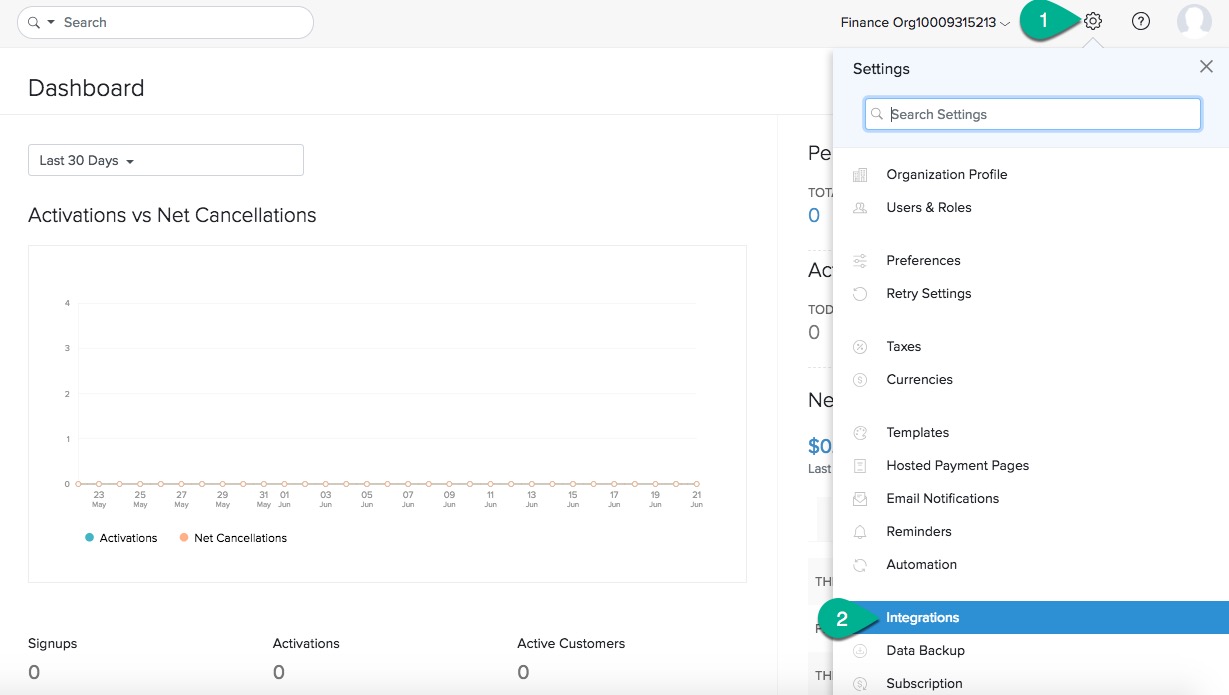Select Integrations in Settings menu
Screen dimensions: 1229x695
tap(922, 618)
